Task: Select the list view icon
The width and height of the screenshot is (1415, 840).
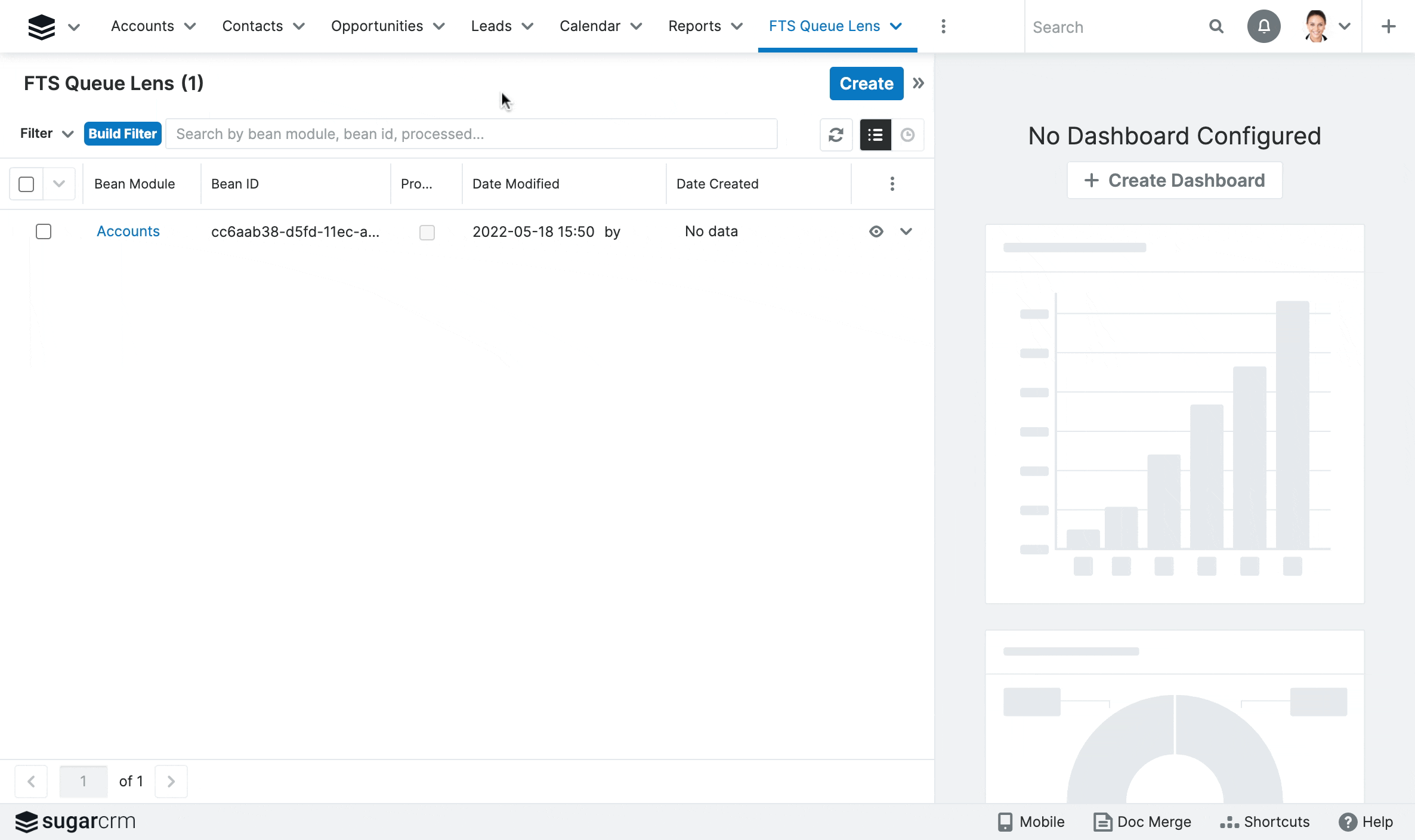Action: [875, 135]
